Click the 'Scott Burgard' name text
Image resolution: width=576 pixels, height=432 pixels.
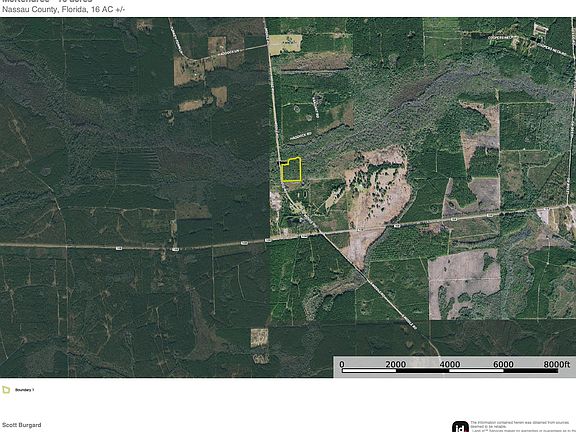22,425
